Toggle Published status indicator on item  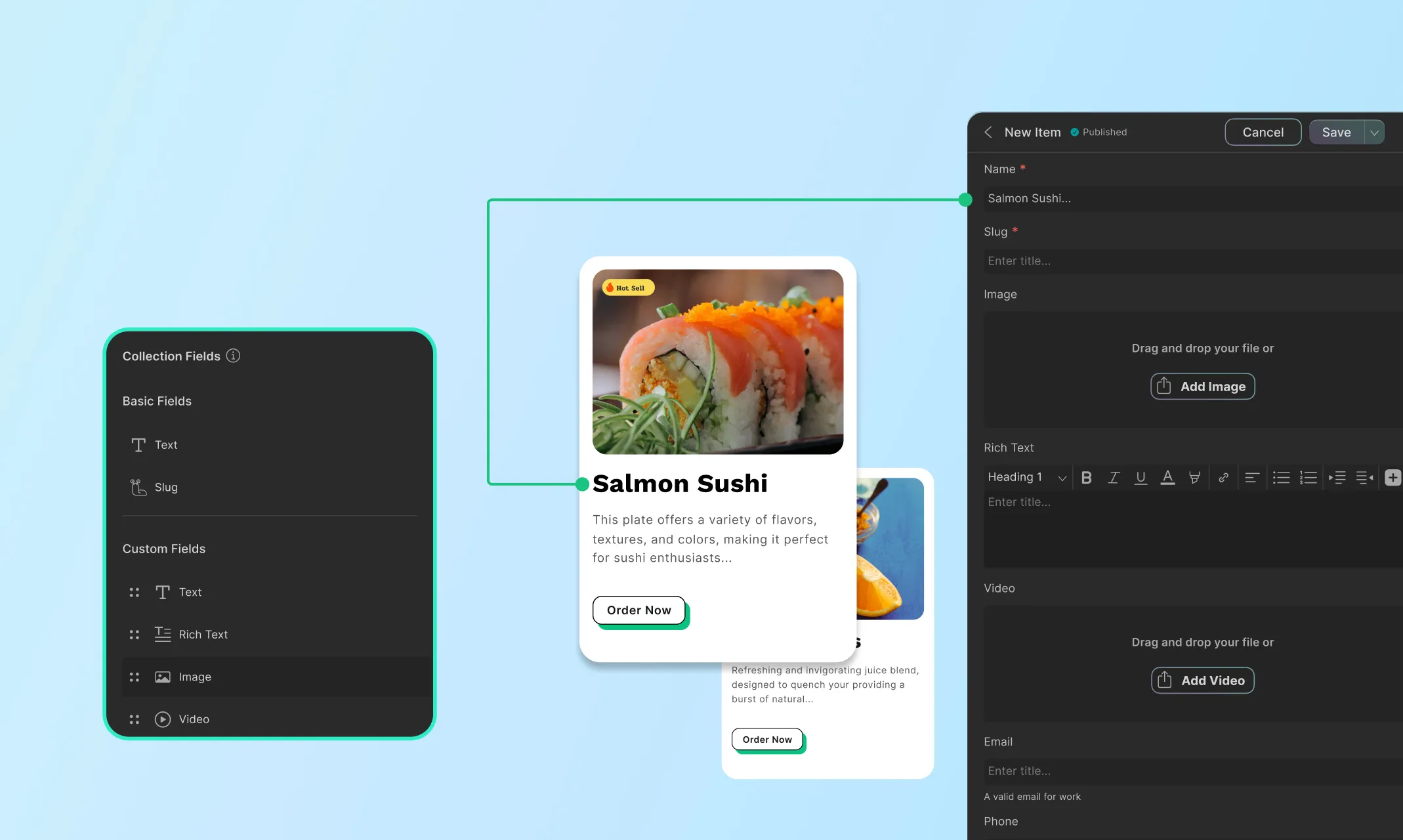tap(1074, 131)
